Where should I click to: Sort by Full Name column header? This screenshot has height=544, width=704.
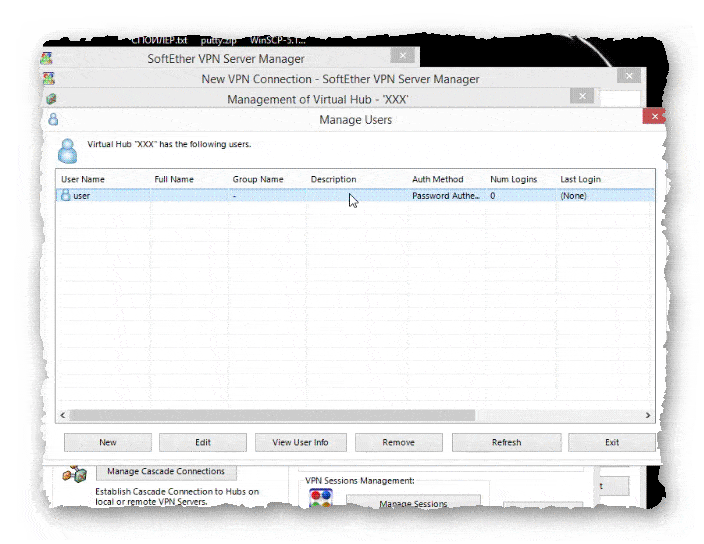click(x=174, y=179)
